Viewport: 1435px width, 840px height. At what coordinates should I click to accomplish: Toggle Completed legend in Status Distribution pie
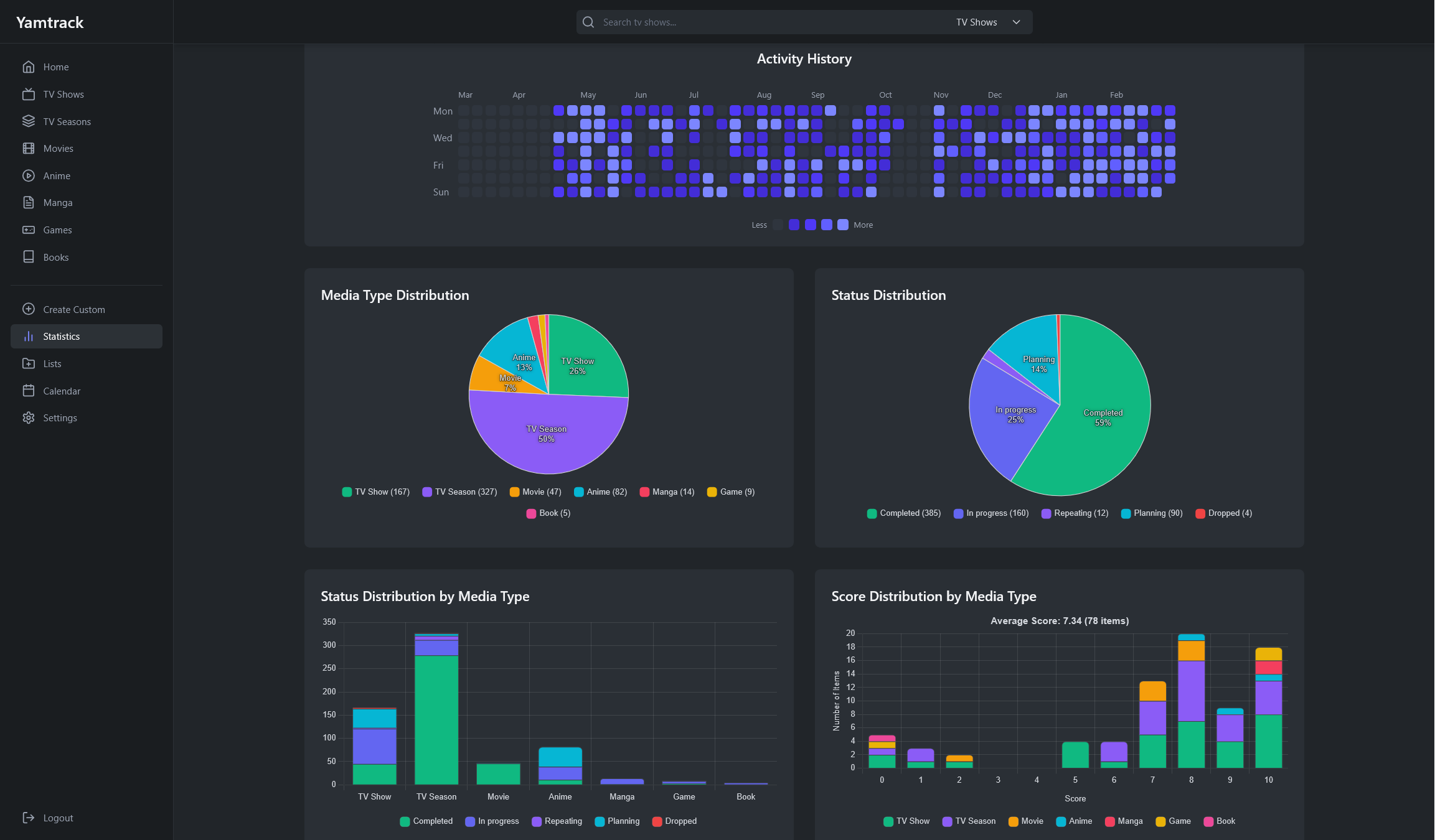903,513
